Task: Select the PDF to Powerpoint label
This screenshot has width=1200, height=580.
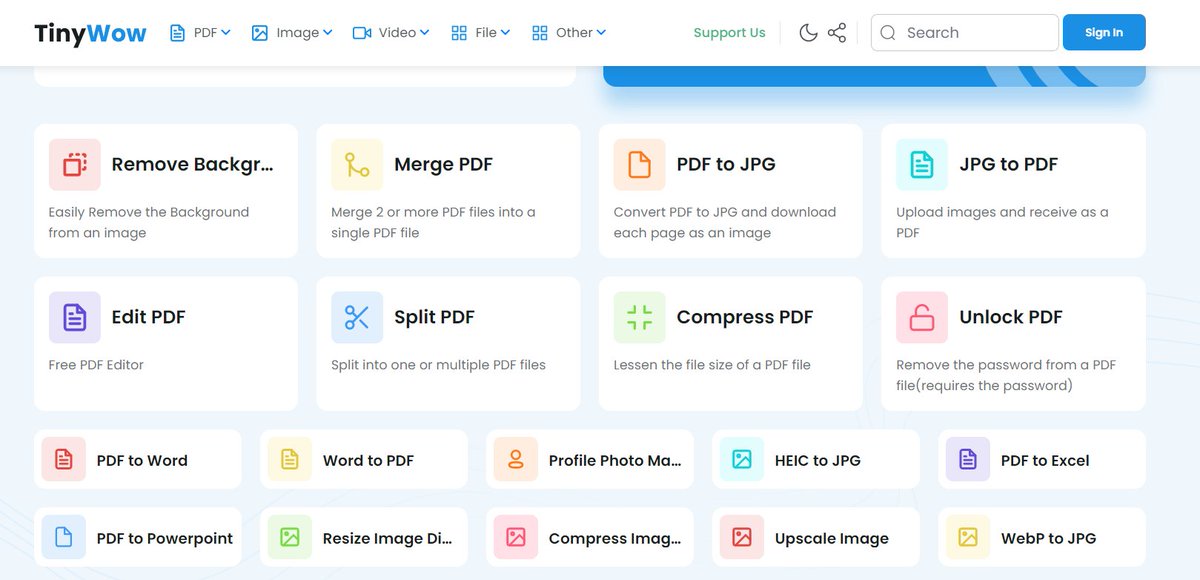Action: (x=165, y=538)
